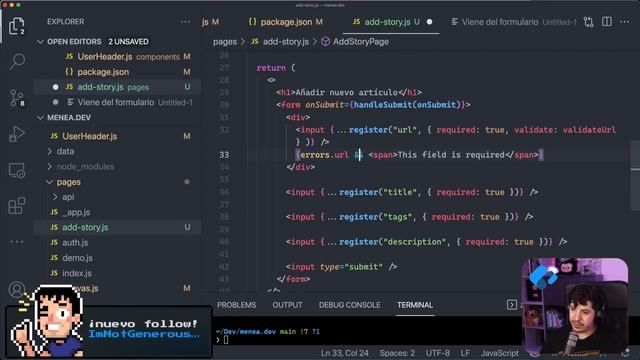The width and height of the screenshot is (640, 360).
Task: Collapse the pages folder
Action: [50, 182]
